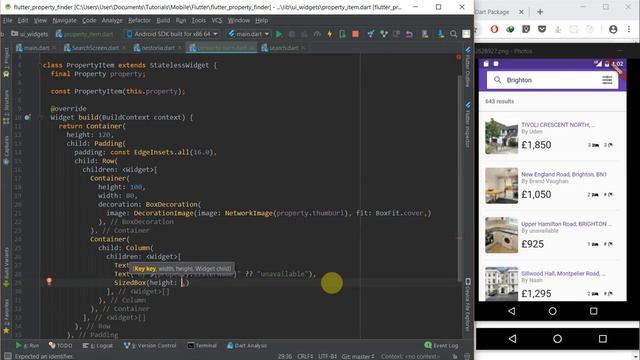Open the main.dart run configuration dropdown
Screen dimensions: 640x360
pos(249,34)
